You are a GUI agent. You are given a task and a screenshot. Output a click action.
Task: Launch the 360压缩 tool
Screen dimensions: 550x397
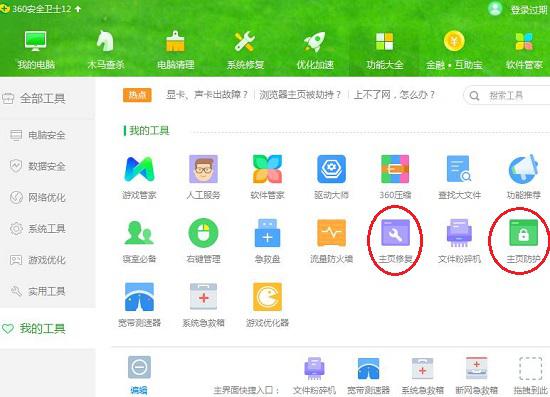pyautogui.click(x=395, y=177)
